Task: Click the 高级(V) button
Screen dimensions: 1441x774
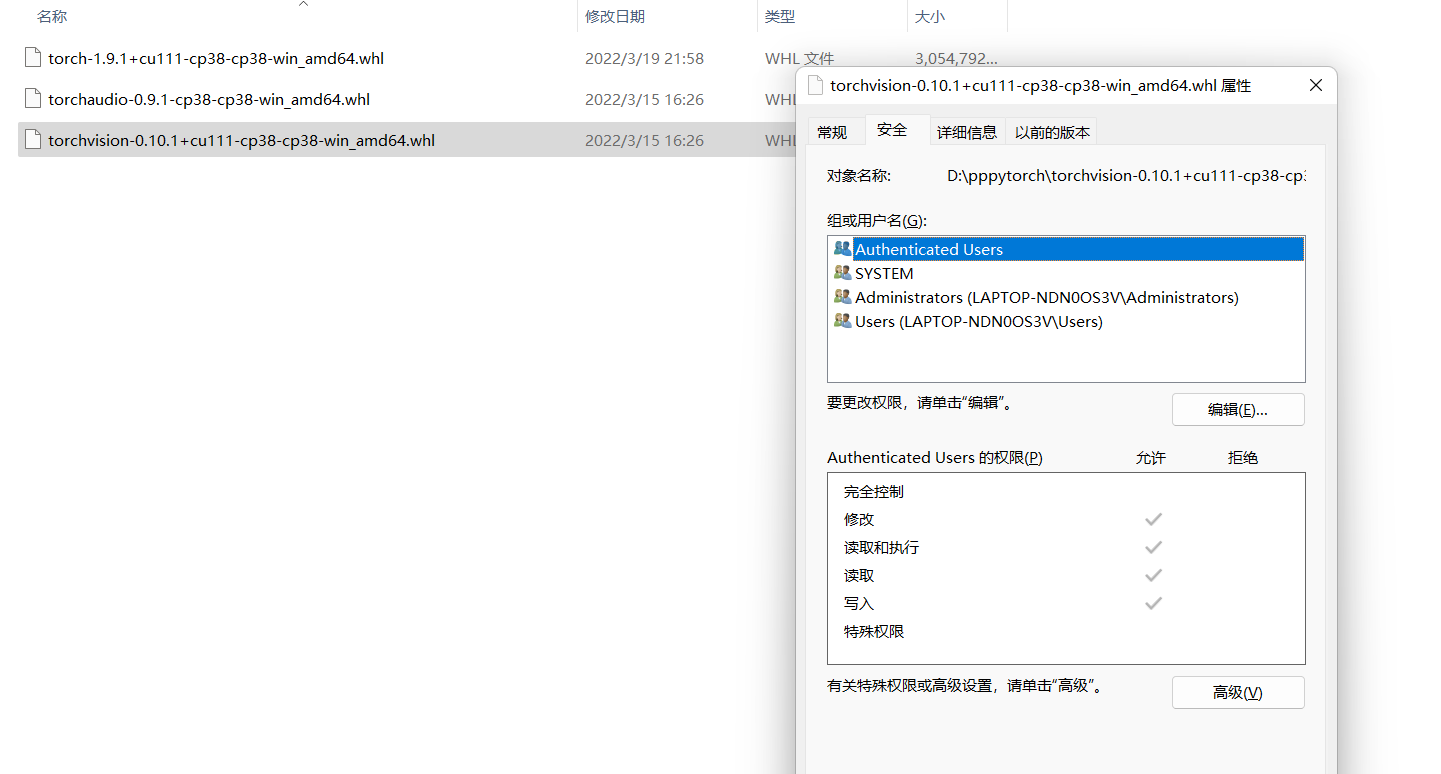Action: coord(1238,693)
